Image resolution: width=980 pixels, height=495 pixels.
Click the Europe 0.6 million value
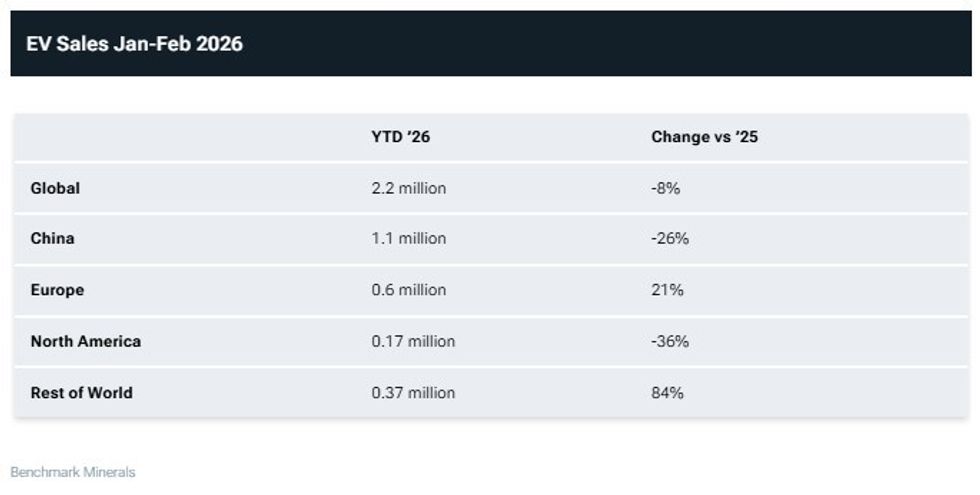[x=408, y=290]
